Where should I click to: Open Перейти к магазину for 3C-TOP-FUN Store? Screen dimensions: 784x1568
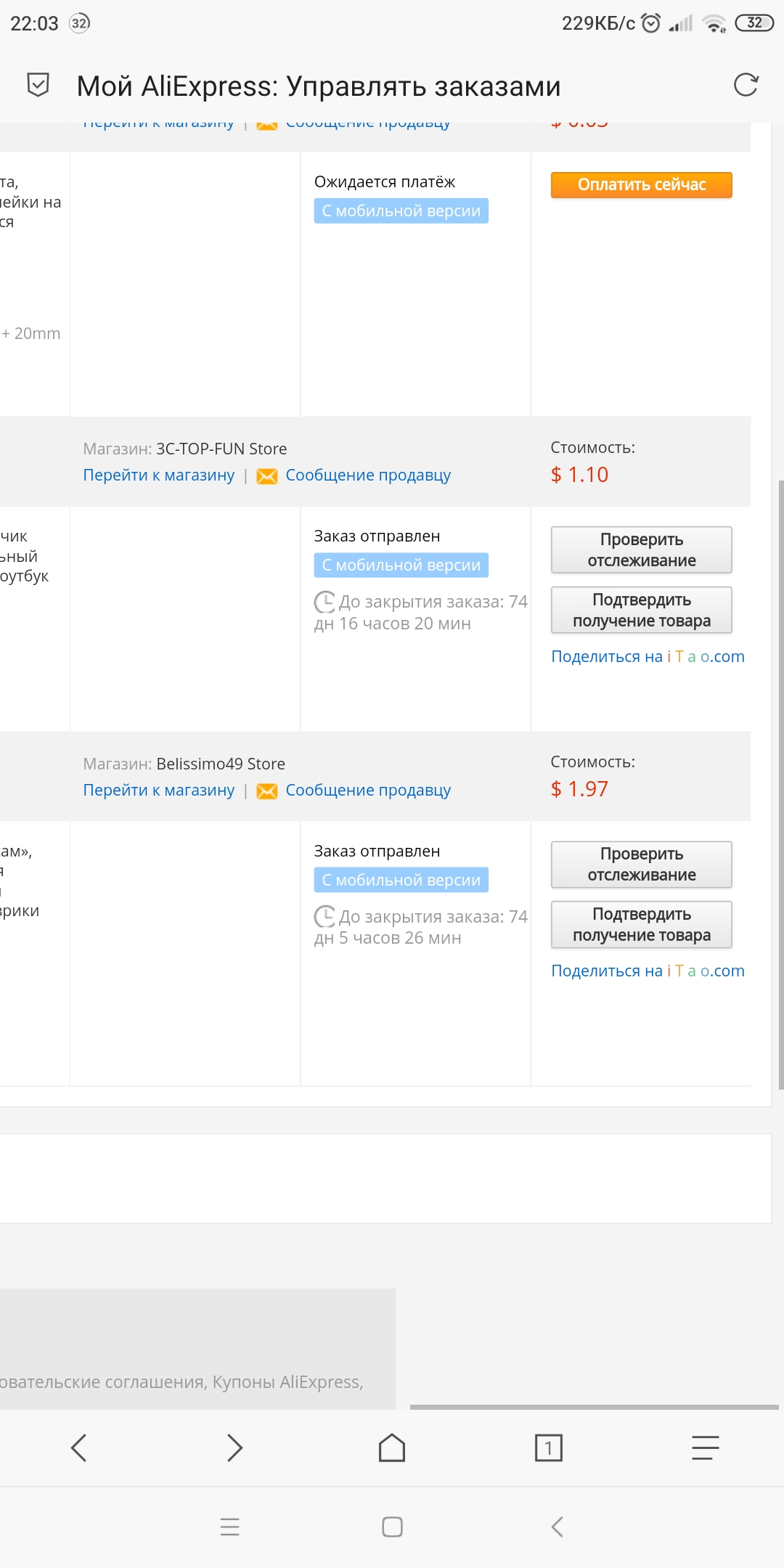coord(159,475)
